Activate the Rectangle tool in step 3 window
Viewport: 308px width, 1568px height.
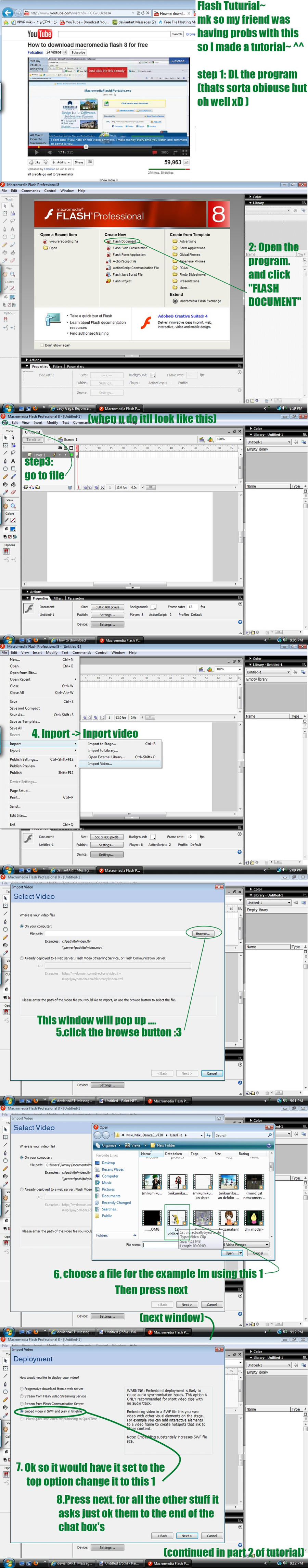click(13, 469)
